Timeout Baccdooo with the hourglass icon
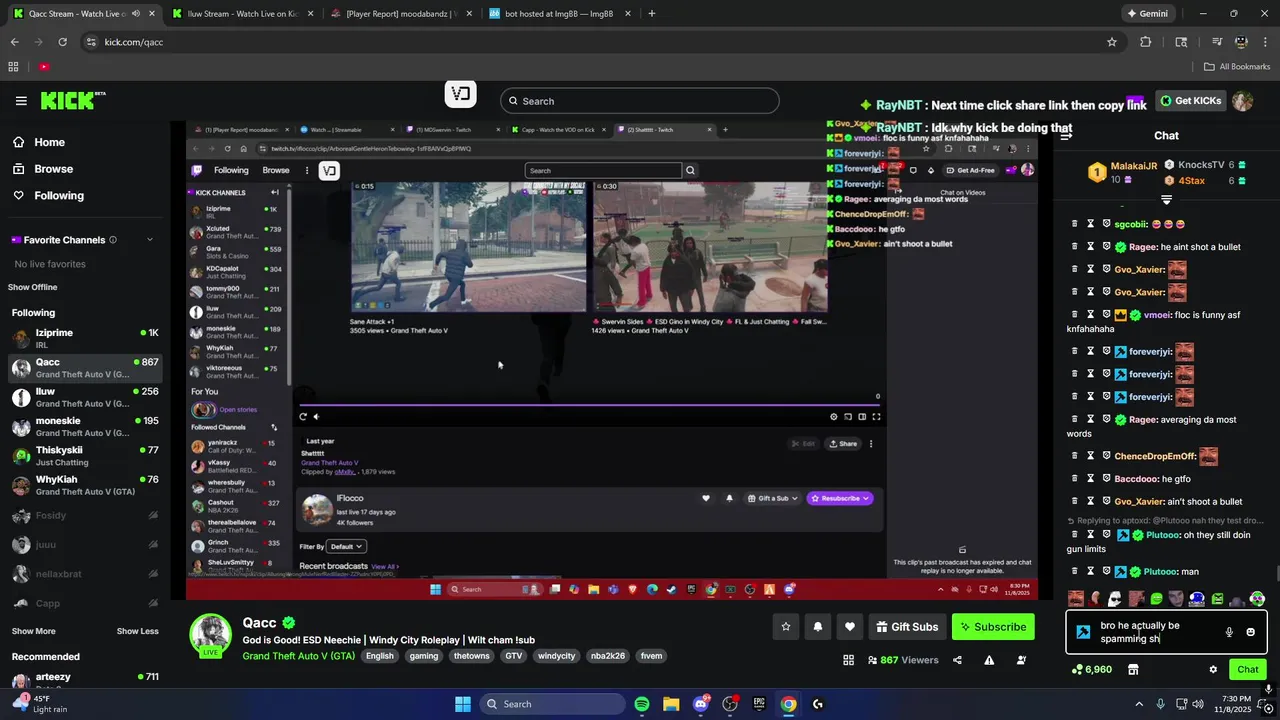 click(1091, 479)
